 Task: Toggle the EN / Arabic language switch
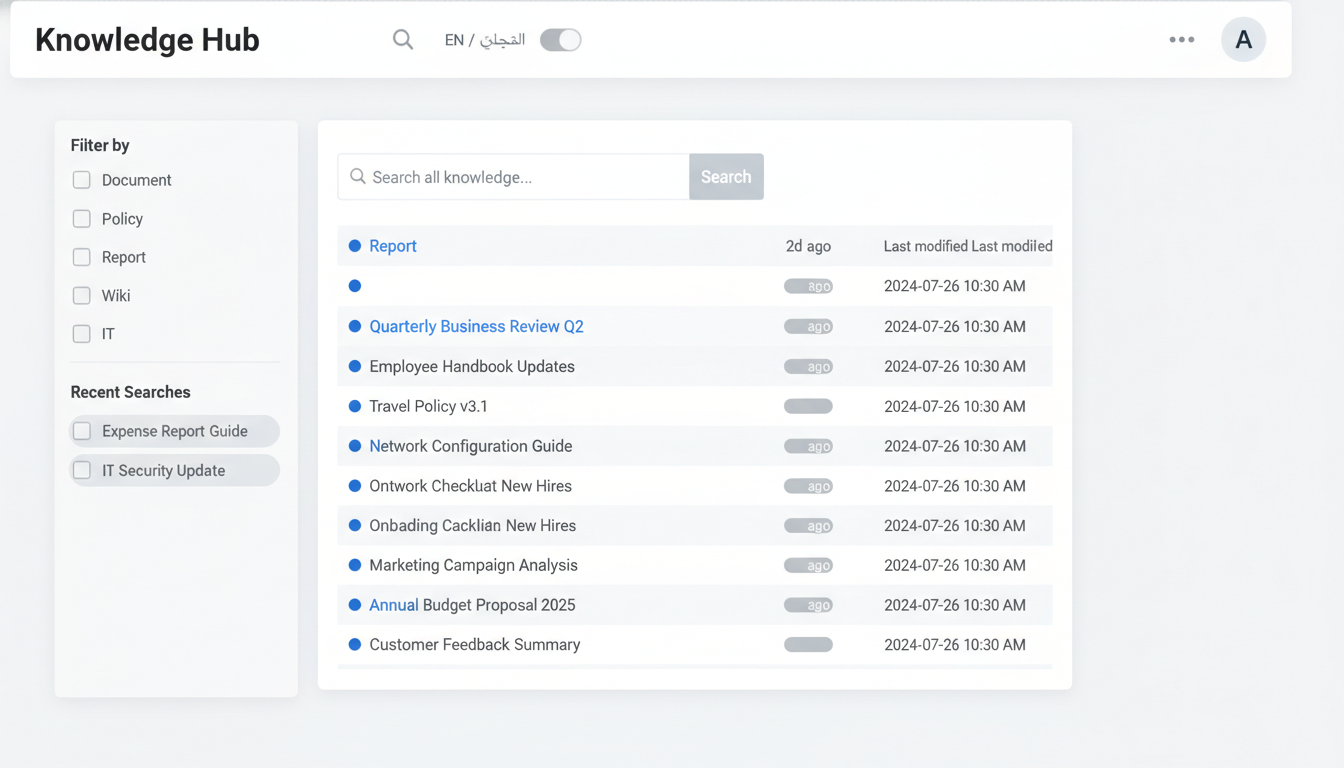coord(561,40)
